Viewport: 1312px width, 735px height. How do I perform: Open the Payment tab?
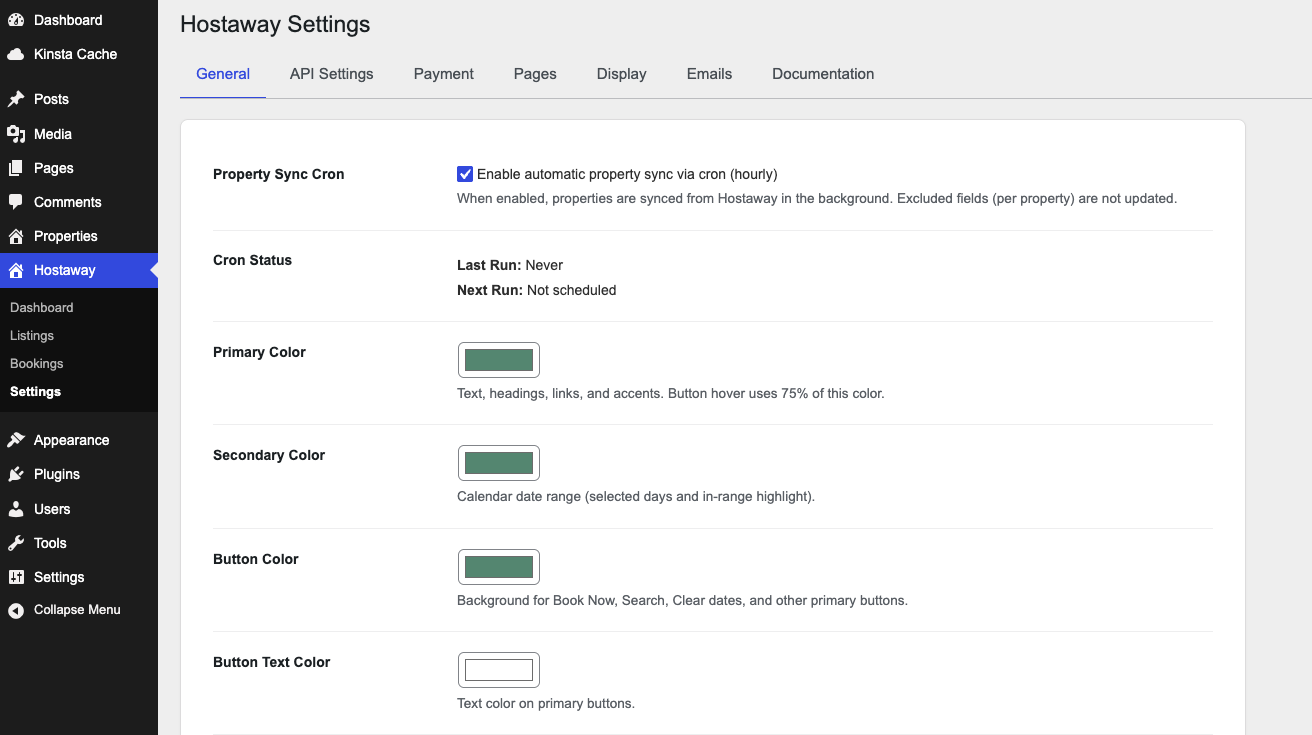[x=444, y=74]
